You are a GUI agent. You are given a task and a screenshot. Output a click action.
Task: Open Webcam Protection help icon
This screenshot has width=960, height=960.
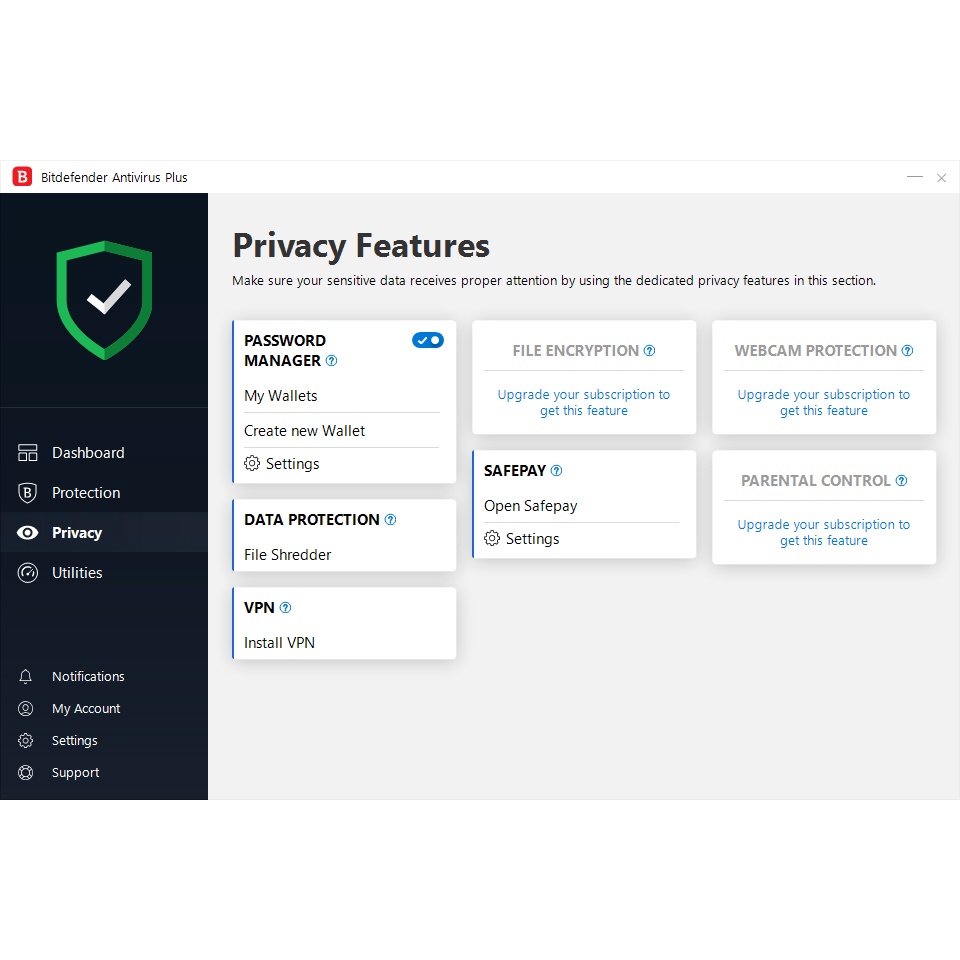[907, 351]
